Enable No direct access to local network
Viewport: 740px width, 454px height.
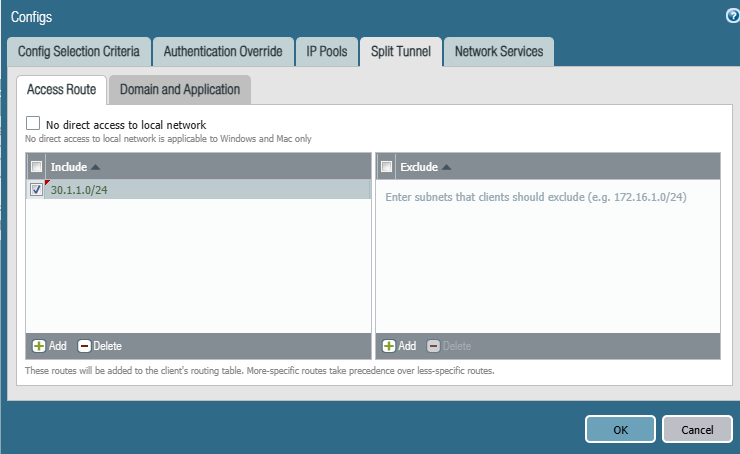33,123
